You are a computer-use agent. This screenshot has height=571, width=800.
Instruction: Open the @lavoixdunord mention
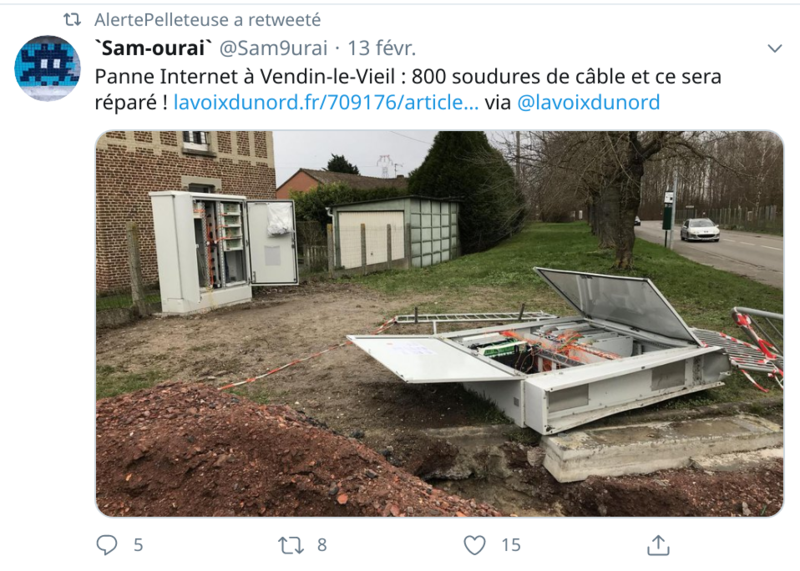588,102
